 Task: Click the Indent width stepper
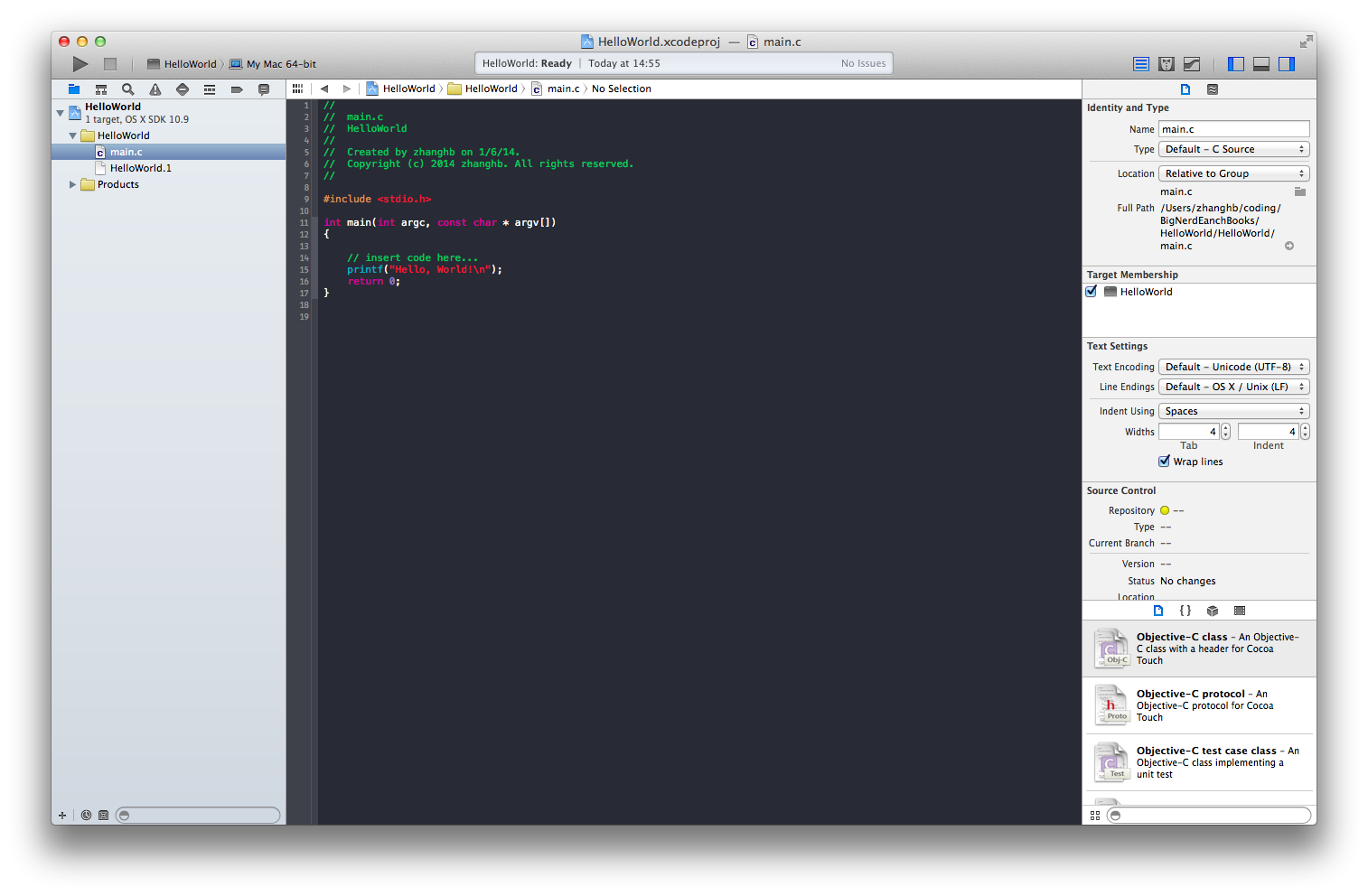tap(1305, 432)
